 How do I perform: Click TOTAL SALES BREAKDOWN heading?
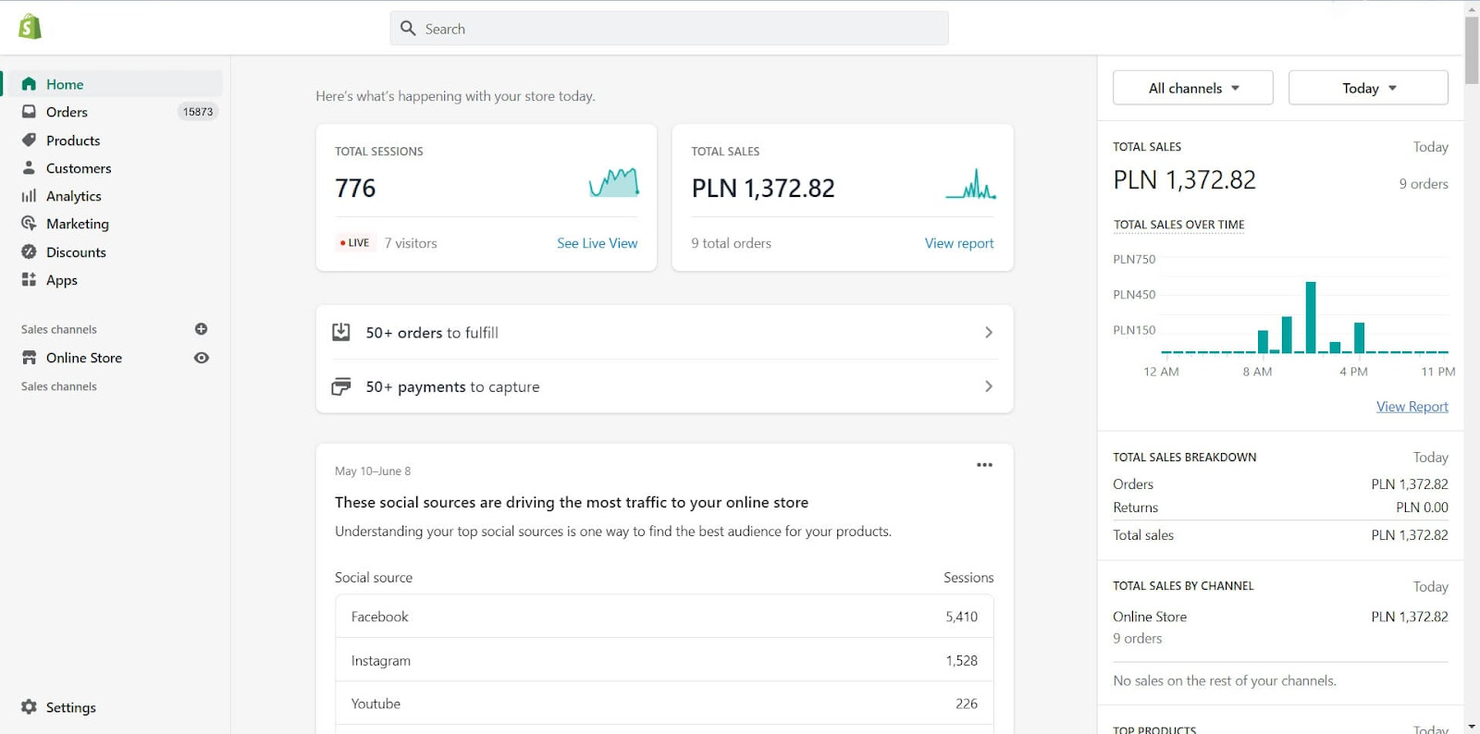point(1184,457)
